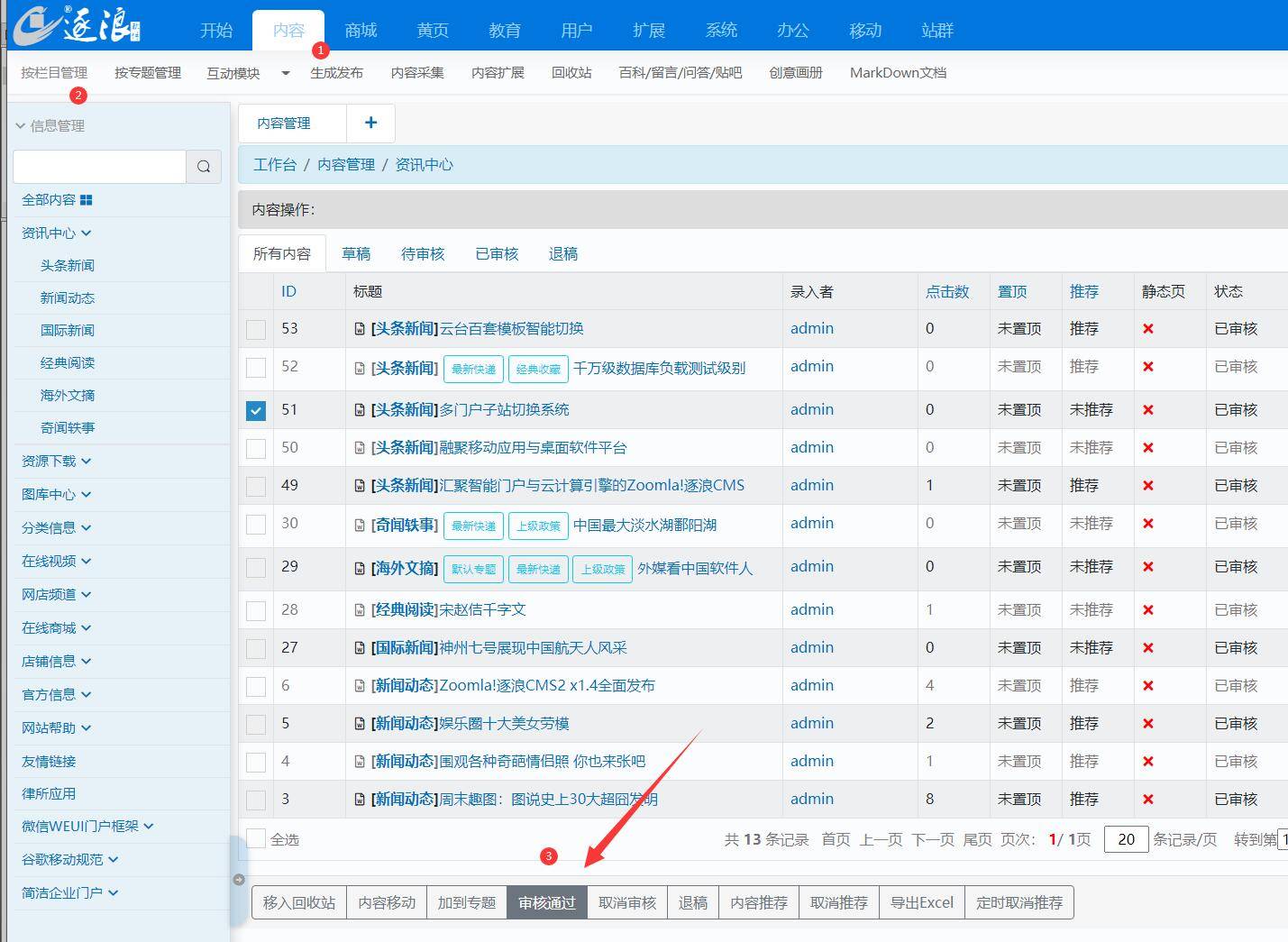The height and width of the screenshot is (942, 1288).
Task: Click 内容管理 in the breadcrumb
Action: click(x=346, y=165)
